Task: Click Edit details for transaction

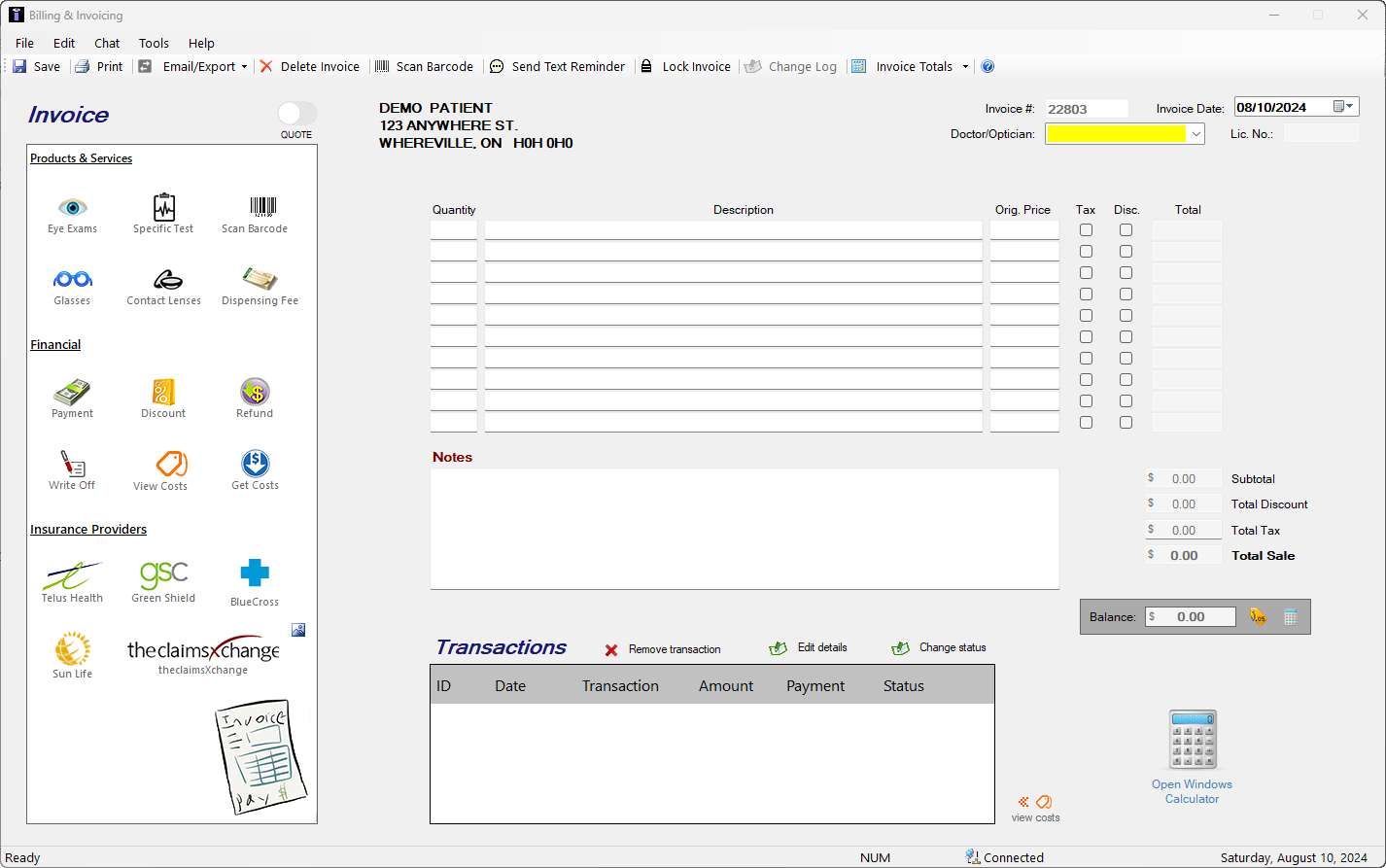Action: 808,647
